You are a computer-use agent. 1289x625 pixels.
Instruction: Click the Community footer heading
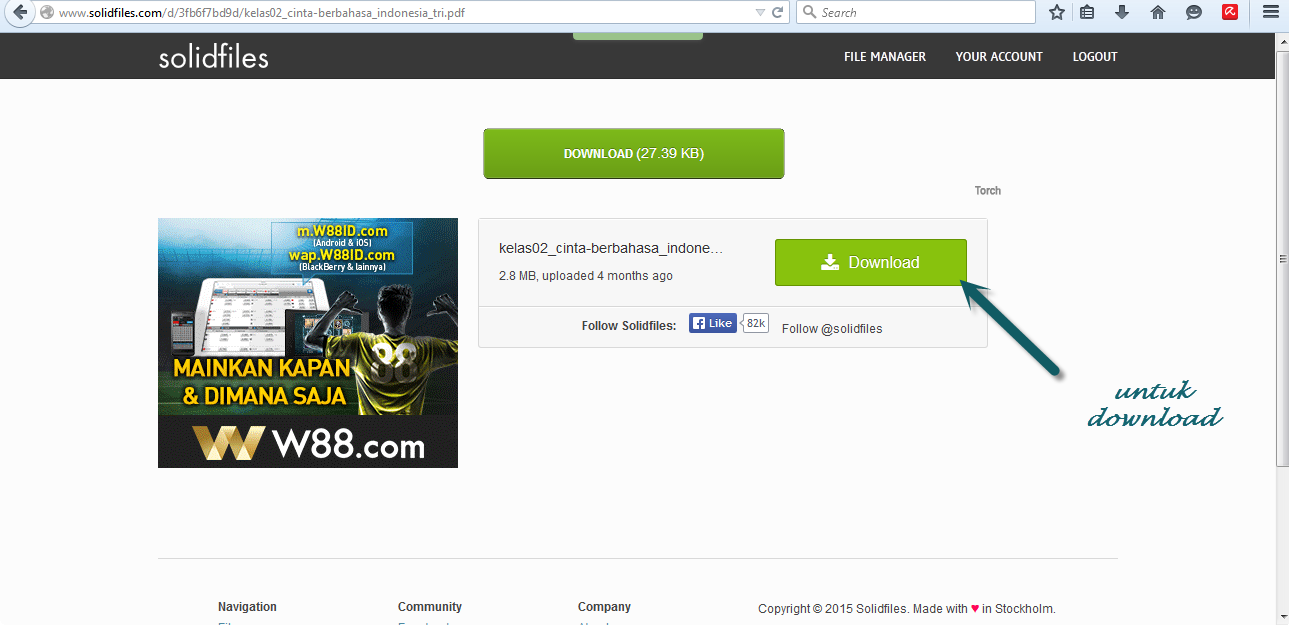pyautogui.click(x=430, y=607)
